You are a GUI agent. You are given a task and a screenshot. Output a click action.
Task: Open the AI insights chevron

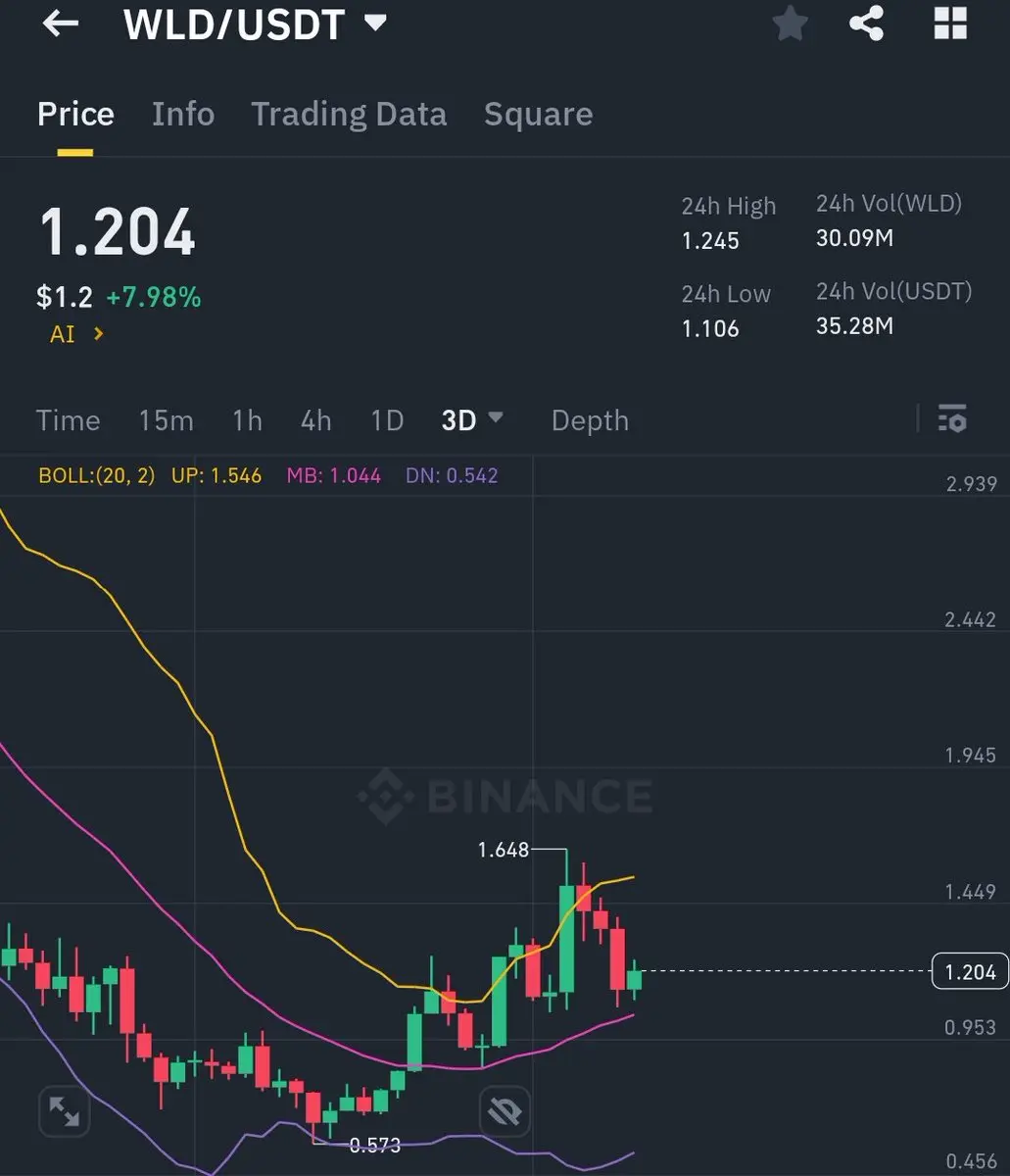(98, 334)
